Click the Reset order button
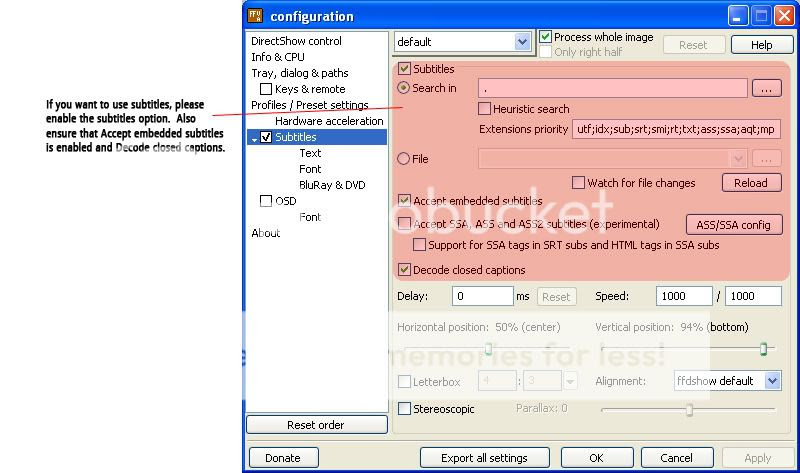The image size is (800, 473). [316, 425]
